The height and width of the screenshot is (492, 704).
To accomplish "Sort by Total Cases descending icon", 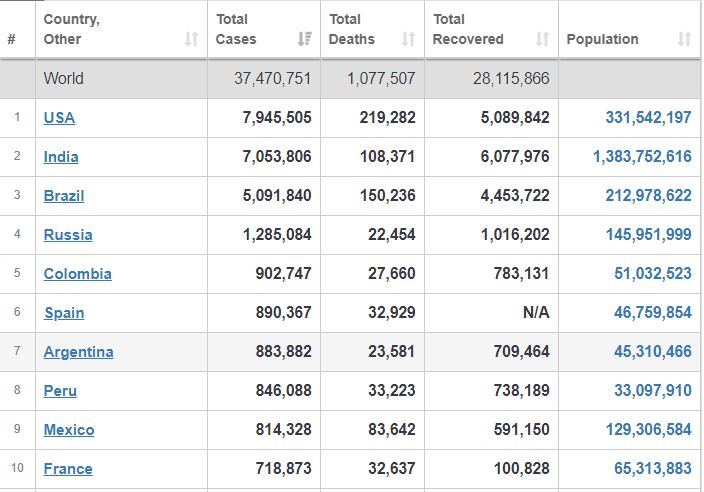I will tap(305, 39).
